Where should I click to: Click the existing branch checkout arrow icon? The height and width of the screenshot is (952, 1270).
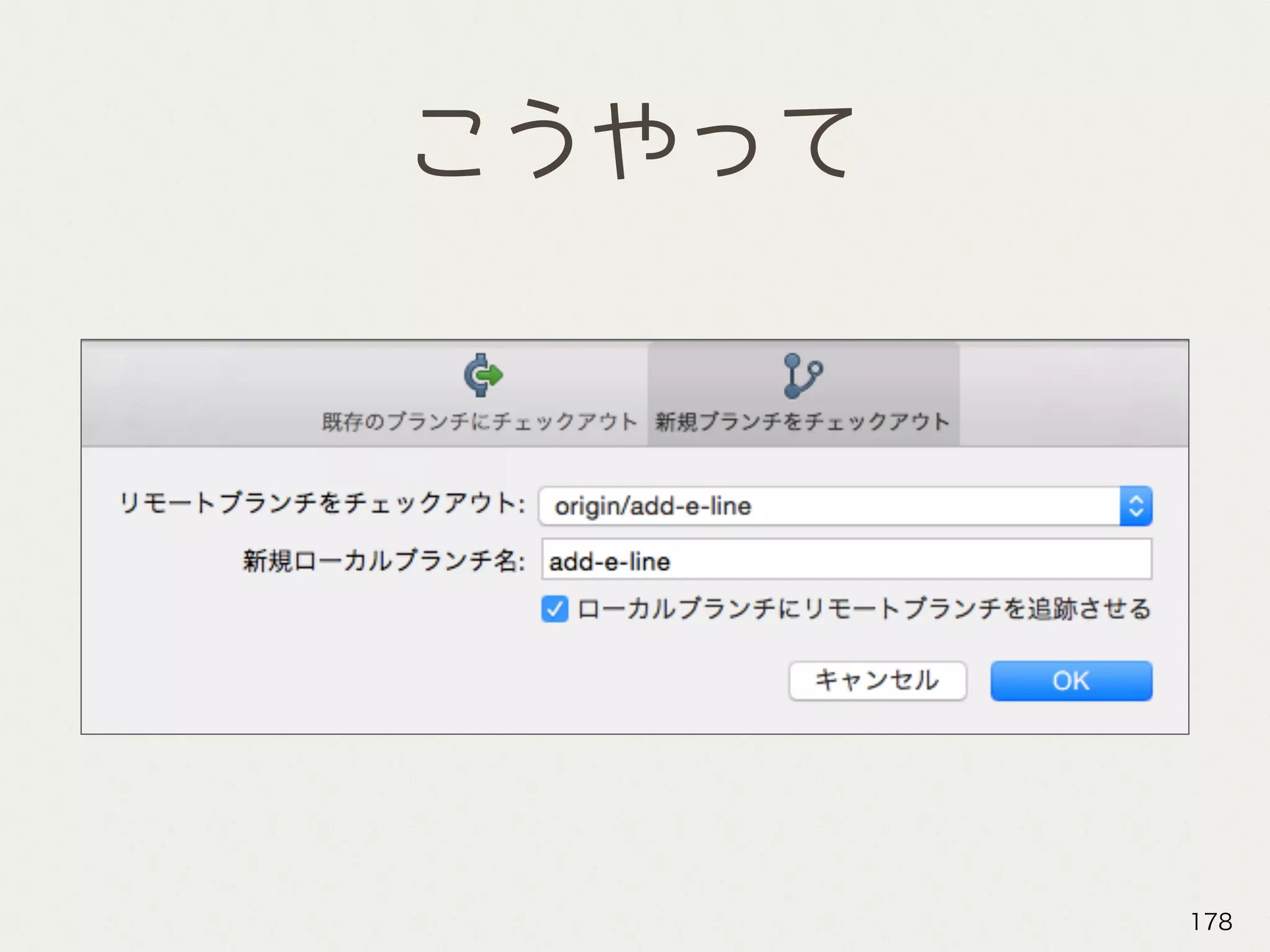coord(483,375)
